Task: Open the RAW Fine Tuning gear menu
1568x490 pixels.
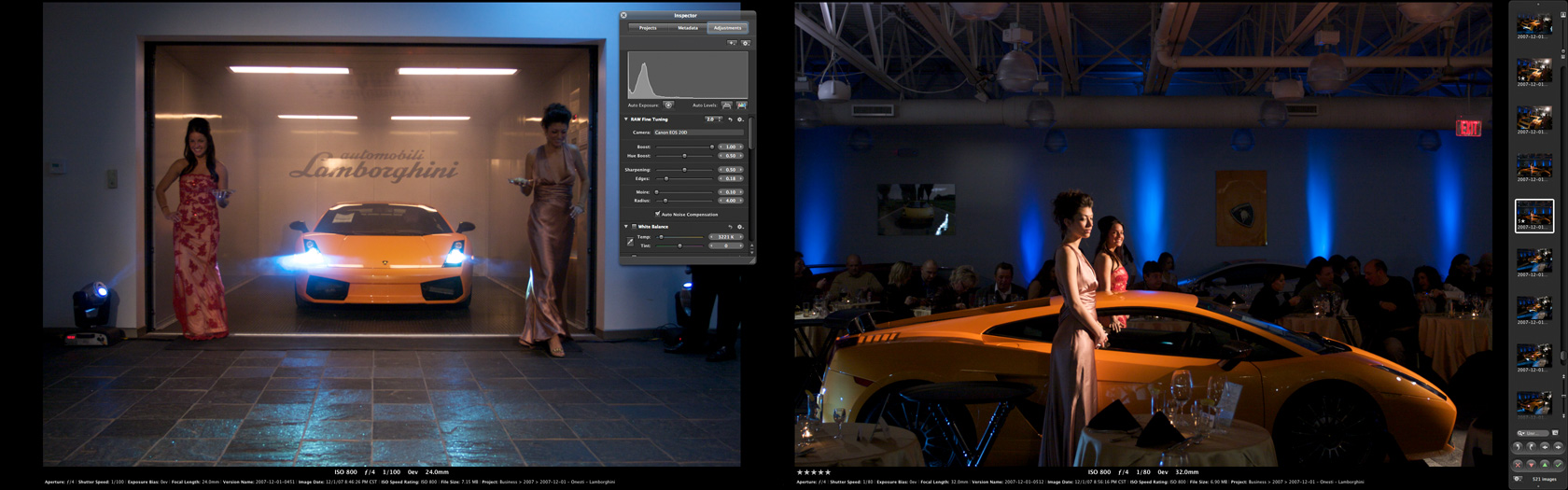Action: click(740, 119)
